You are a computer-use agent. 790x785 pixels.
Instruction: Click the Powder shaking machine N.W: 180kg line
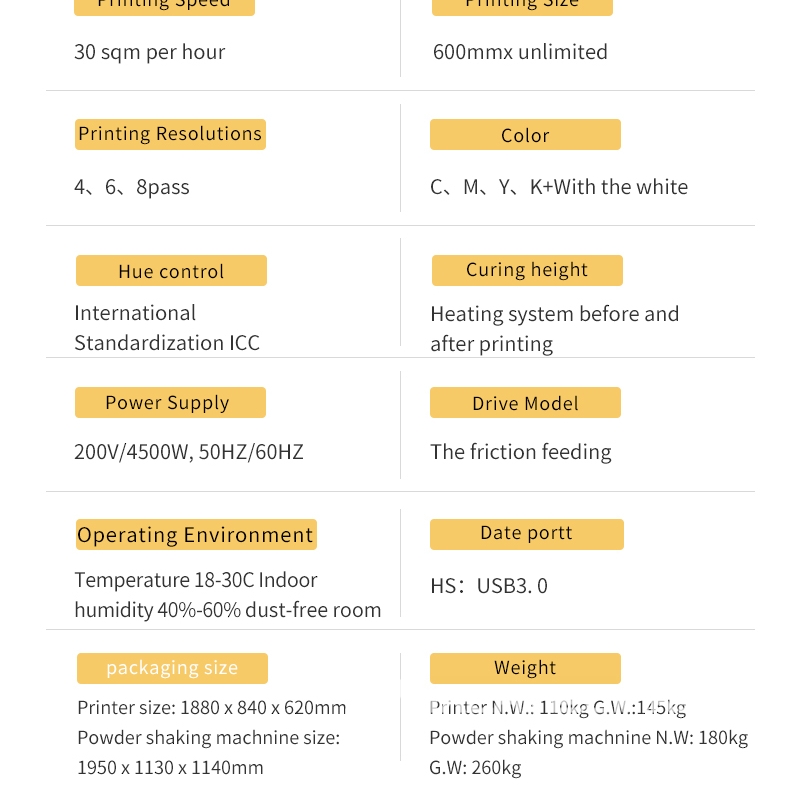click(588, 738)
